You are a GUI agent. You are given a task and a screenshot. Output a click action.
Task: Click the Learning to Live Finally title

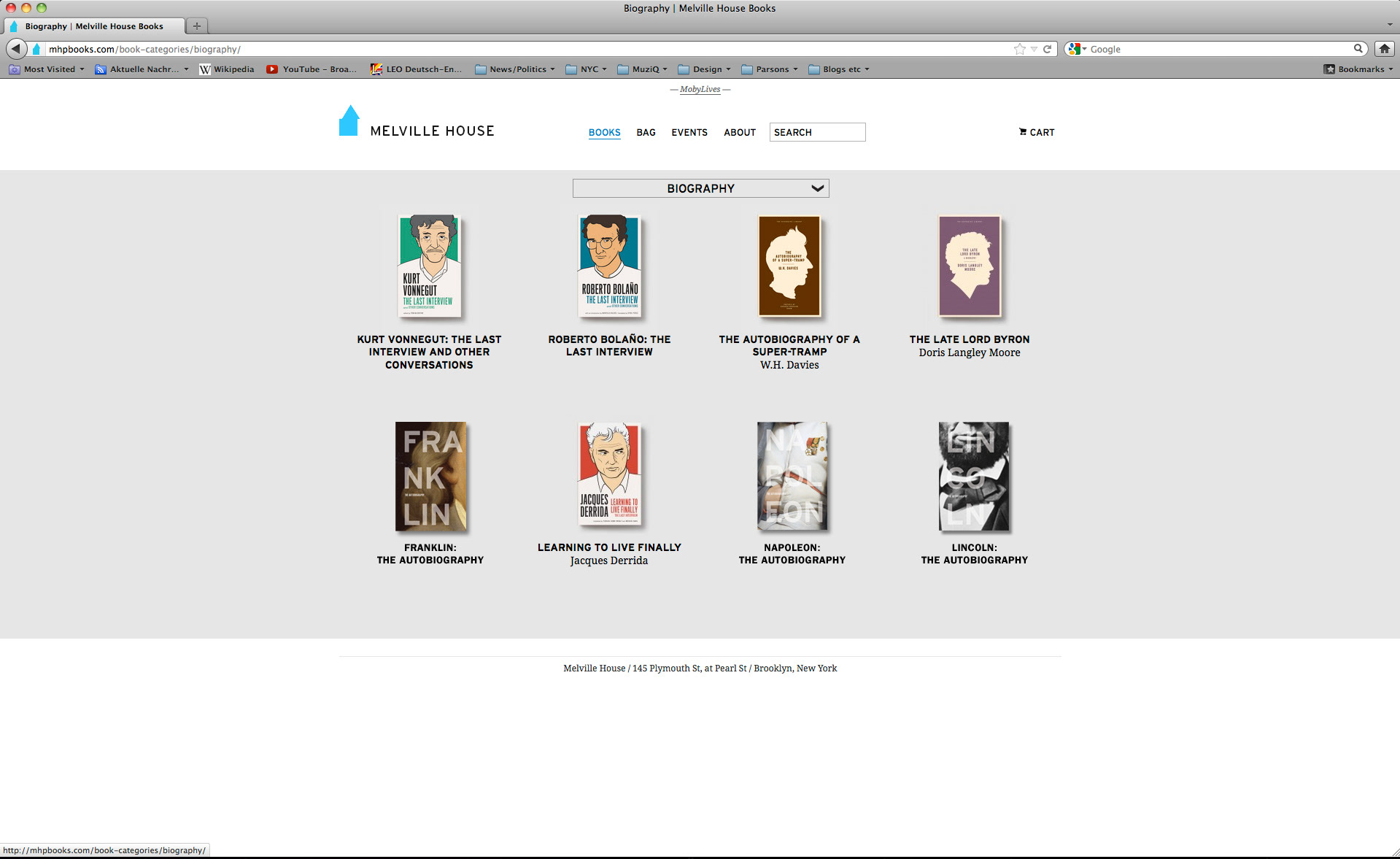pos(609,547)
